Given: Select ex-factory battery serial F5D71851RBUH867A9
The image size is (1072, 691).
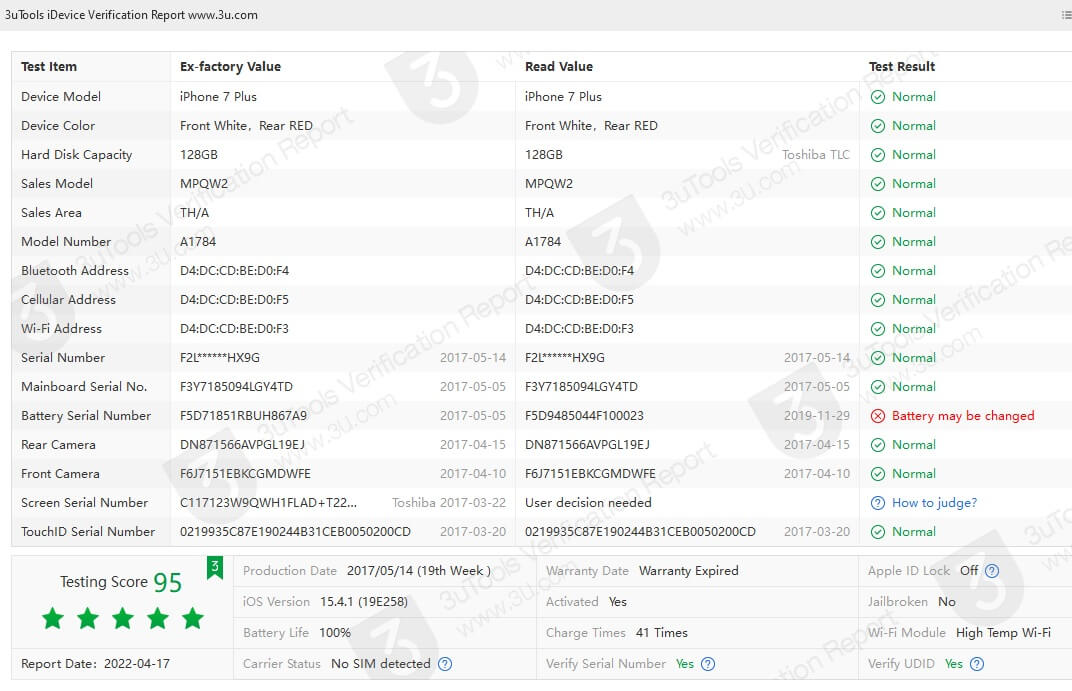Looking at the screenshot, I should point(243,416).
